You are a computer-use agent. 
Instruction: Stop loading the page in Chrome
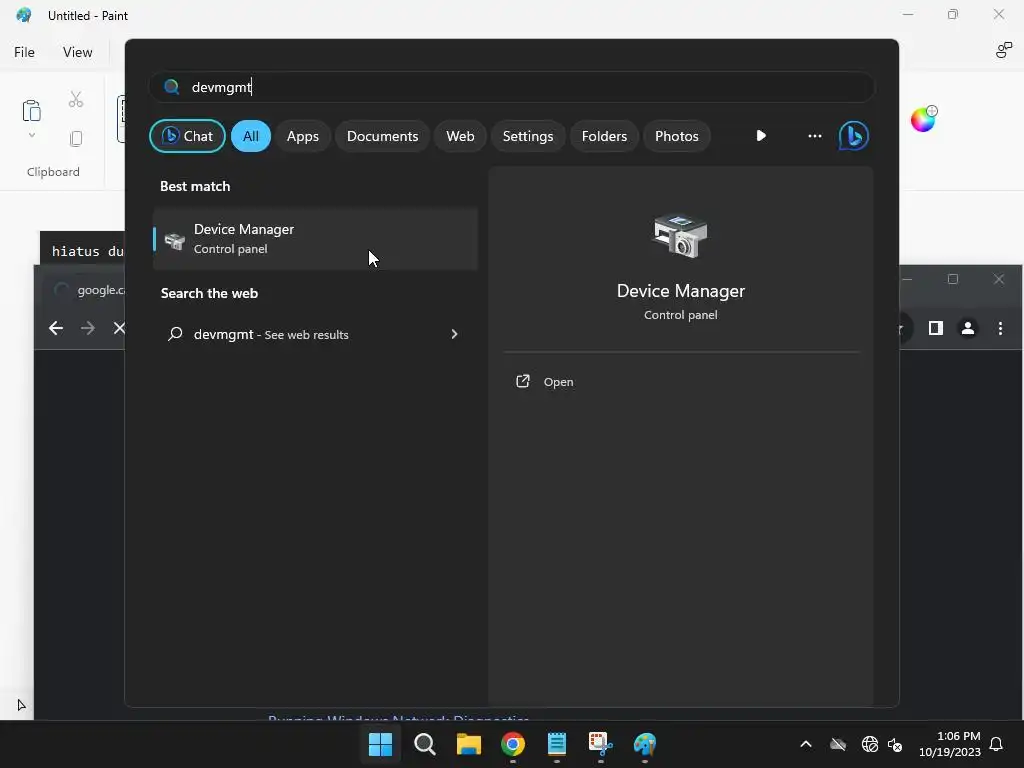(x=119, y=328)
